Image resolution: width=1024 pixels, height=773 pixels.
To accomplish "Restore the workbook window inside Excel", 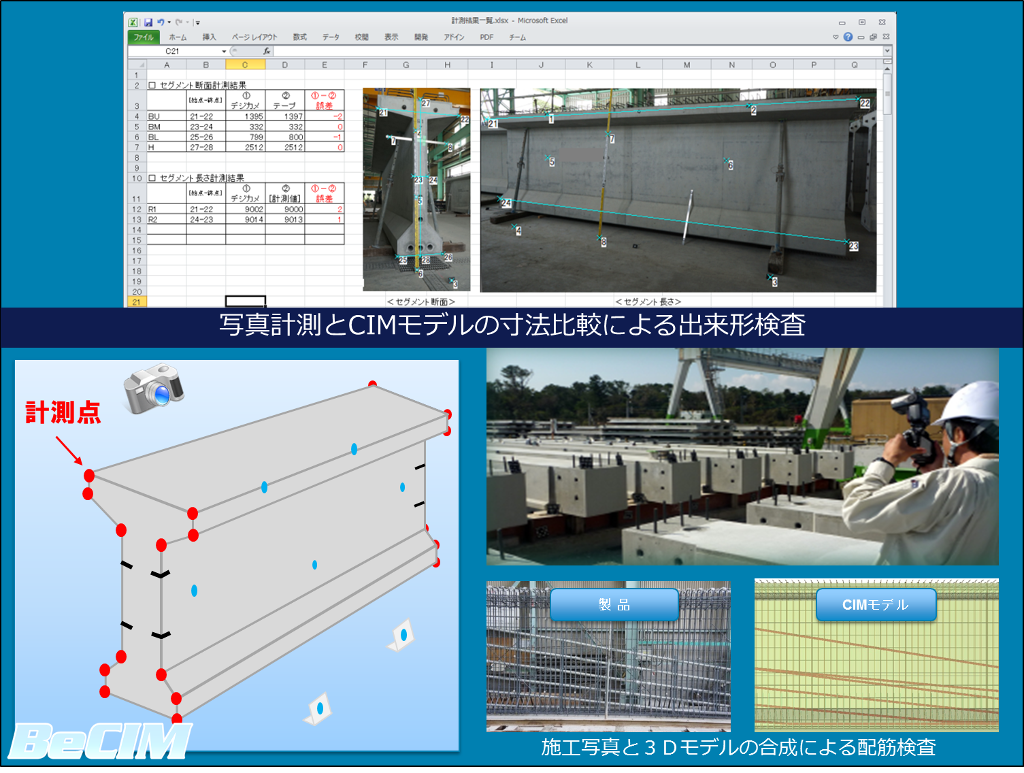I will coord(874,37).
